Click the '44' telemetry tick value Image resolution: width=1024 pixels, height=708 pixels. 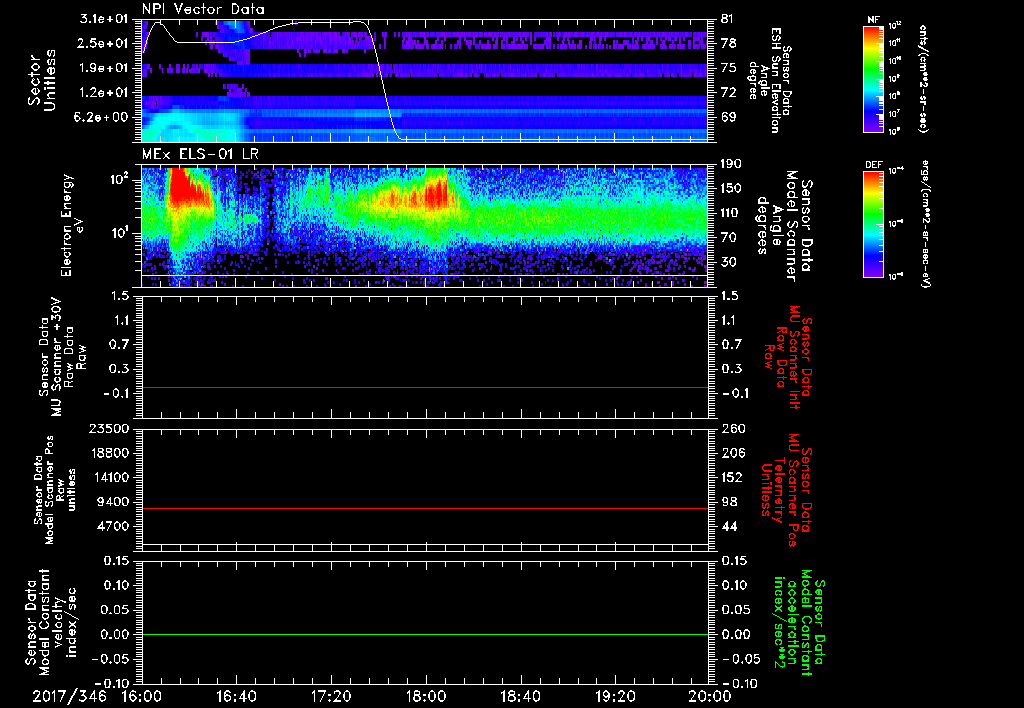point(729,526)
